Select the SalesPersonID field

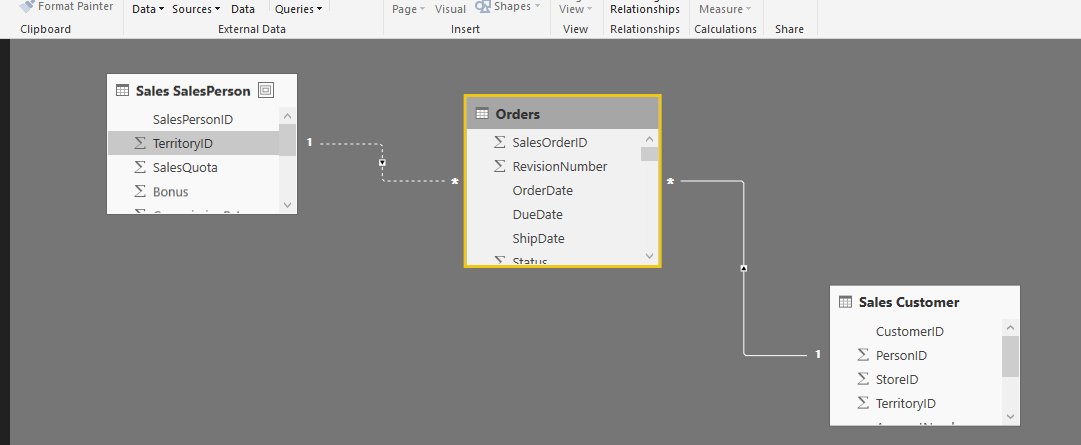pyautogui.click(x=193, y=119)
